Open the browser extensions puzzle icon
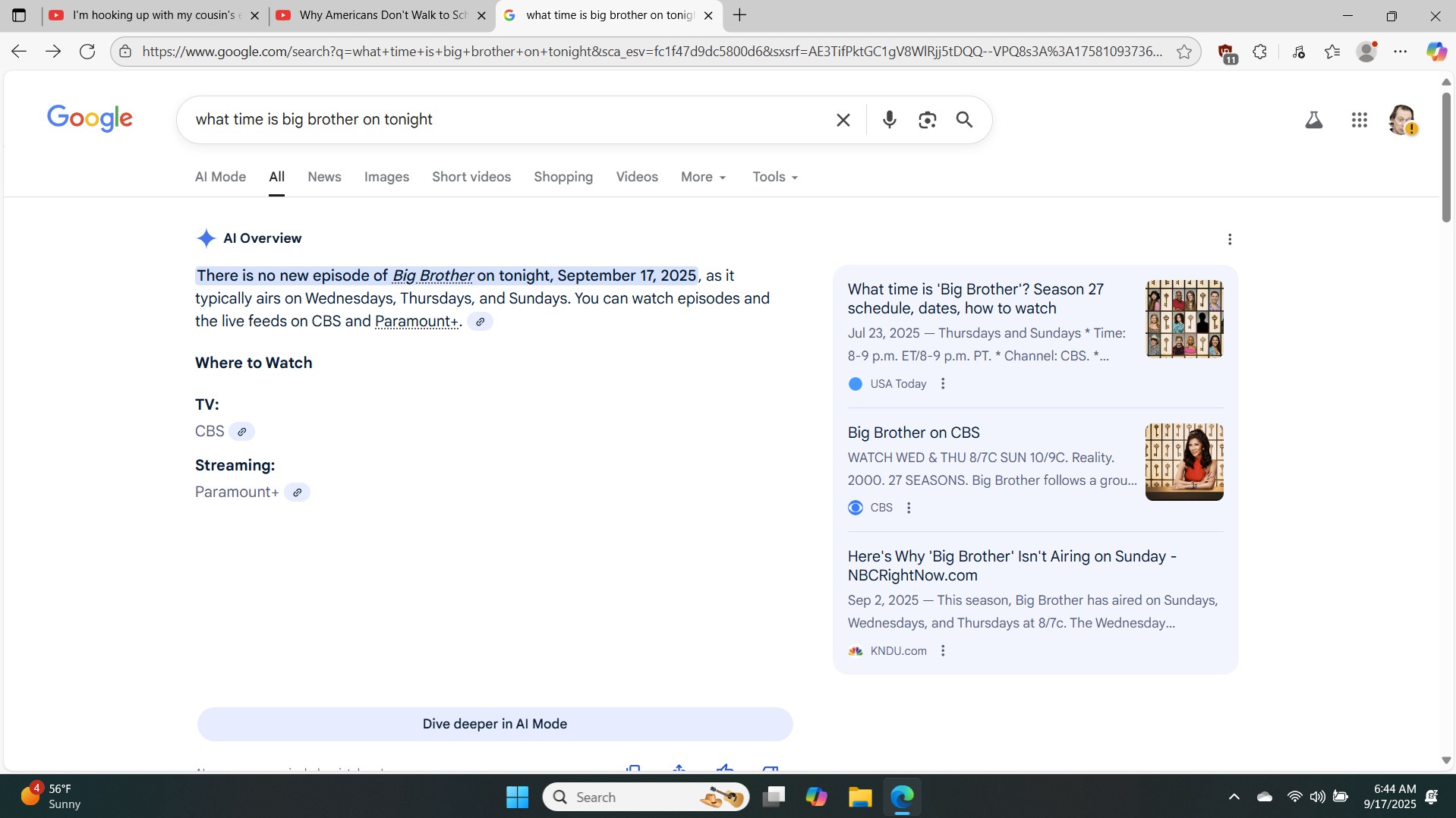1456x818 pixels. (1260, 52)
